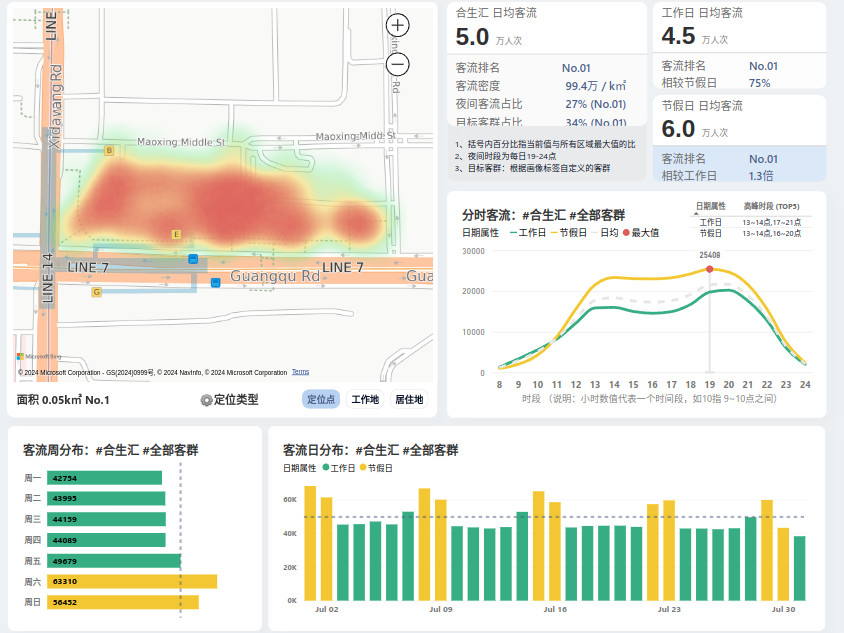Select the 周四 bar showing 44089

tap(106, 540)
